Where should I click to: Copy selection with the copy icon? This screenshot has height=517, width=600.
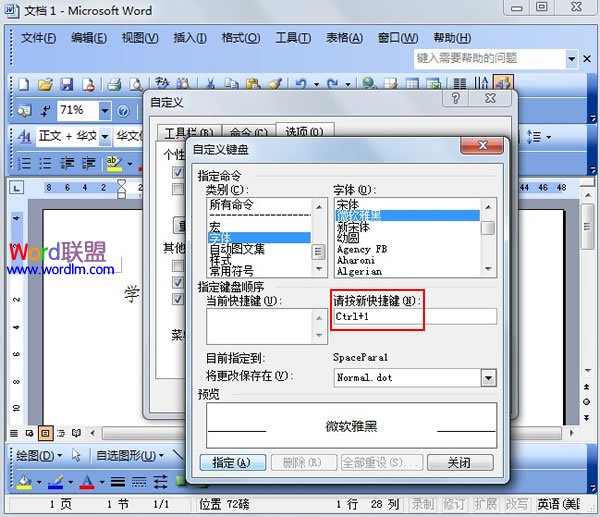232,83
